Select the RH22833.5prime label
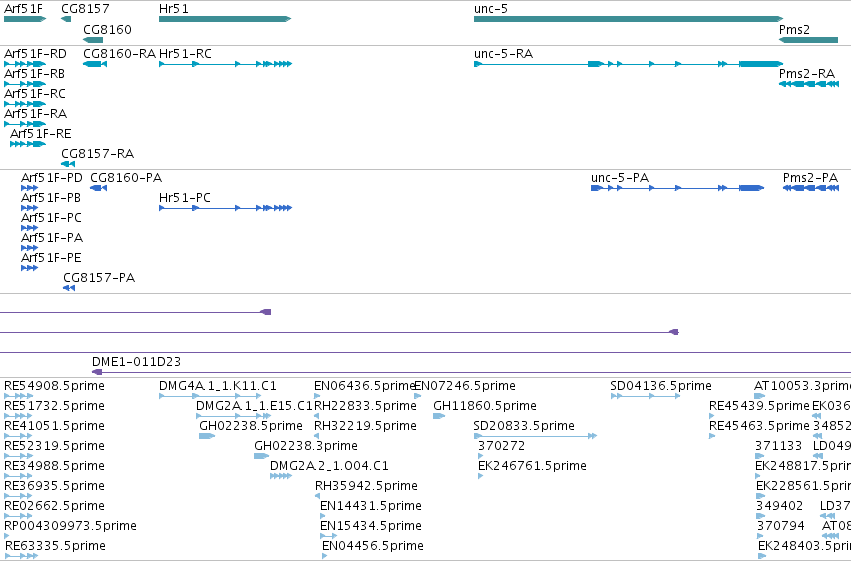851x561 pixels. (365, 406)
